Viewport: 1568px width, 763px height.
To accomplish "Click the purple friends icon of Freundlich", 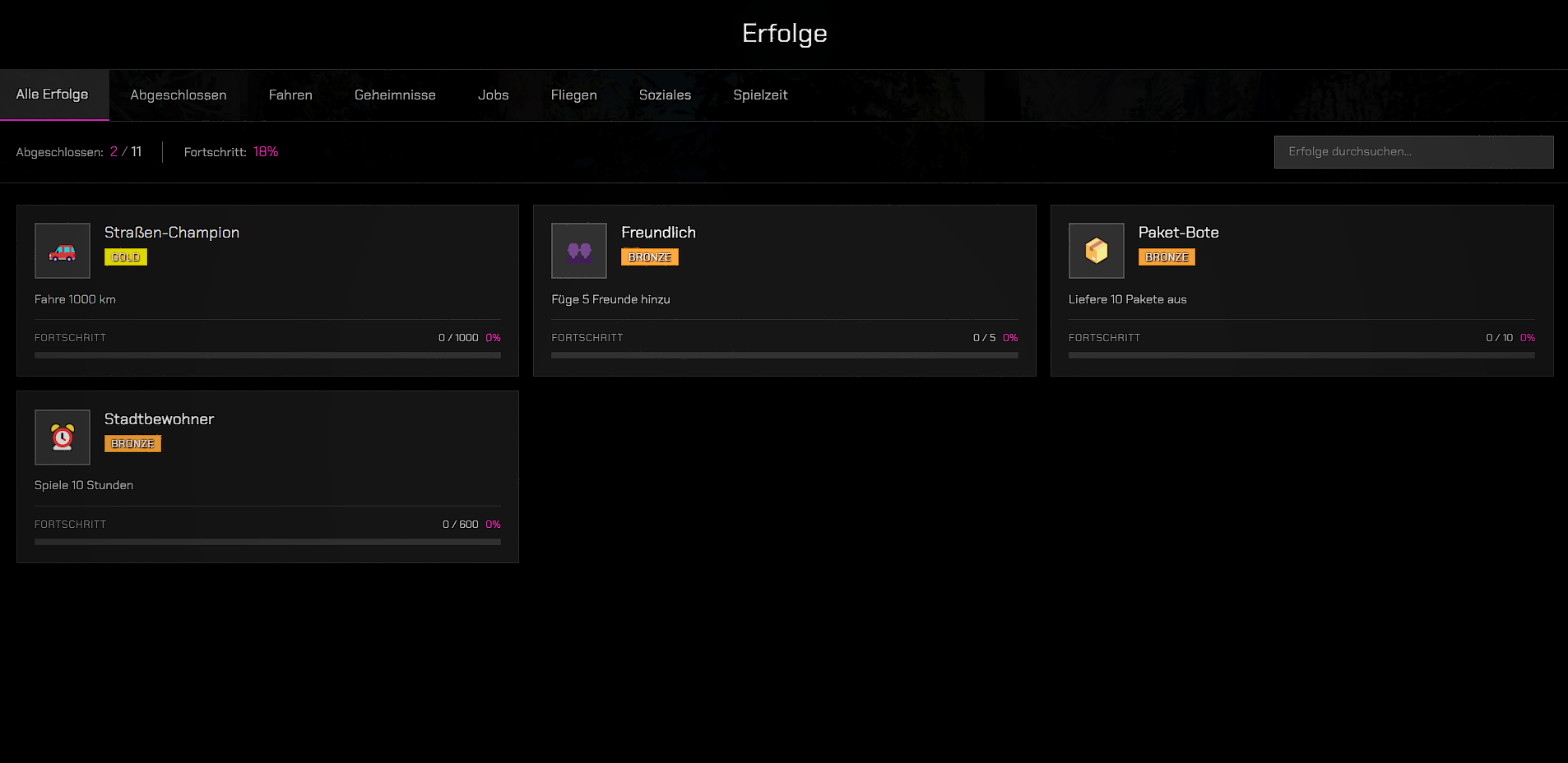I will [579, 251].
